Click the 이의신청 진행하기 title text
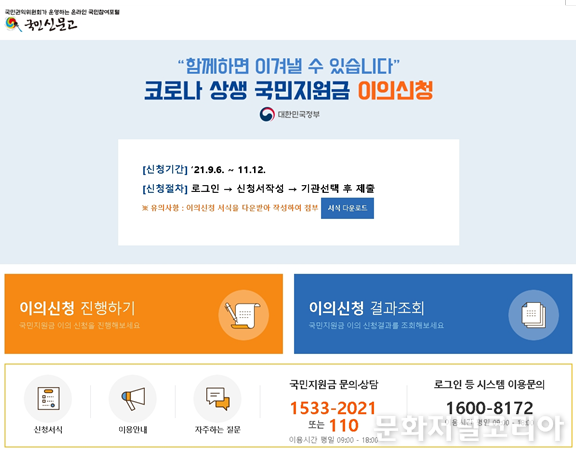The height and width of the screenshot is (454, 576). point(77,308)
